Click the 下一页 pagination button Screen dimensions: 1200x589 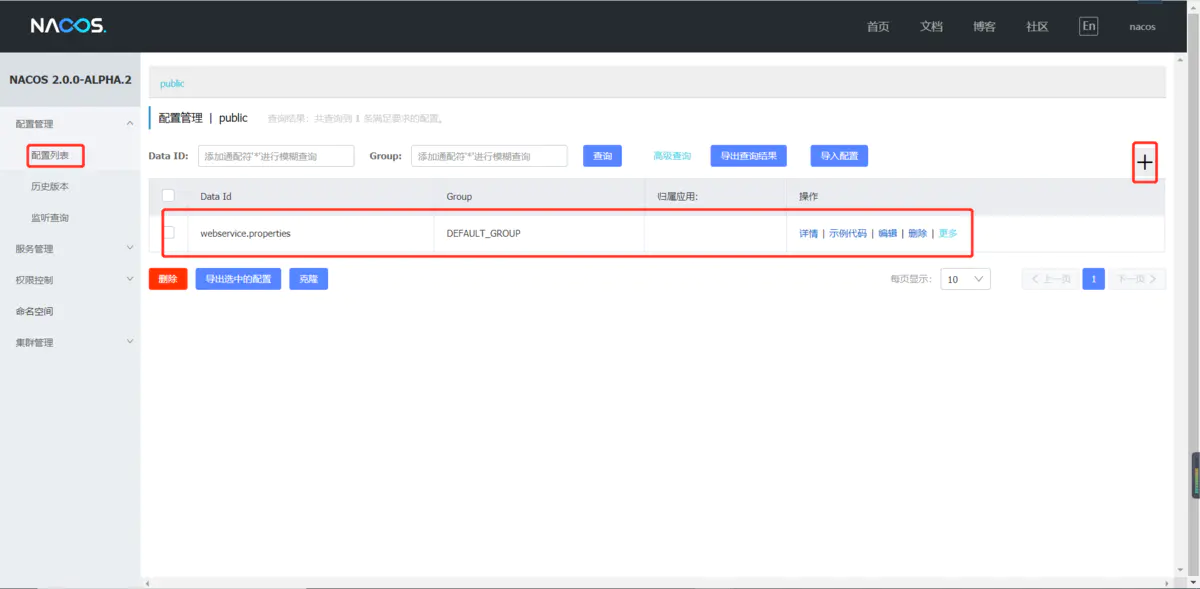coord(1137,279)
